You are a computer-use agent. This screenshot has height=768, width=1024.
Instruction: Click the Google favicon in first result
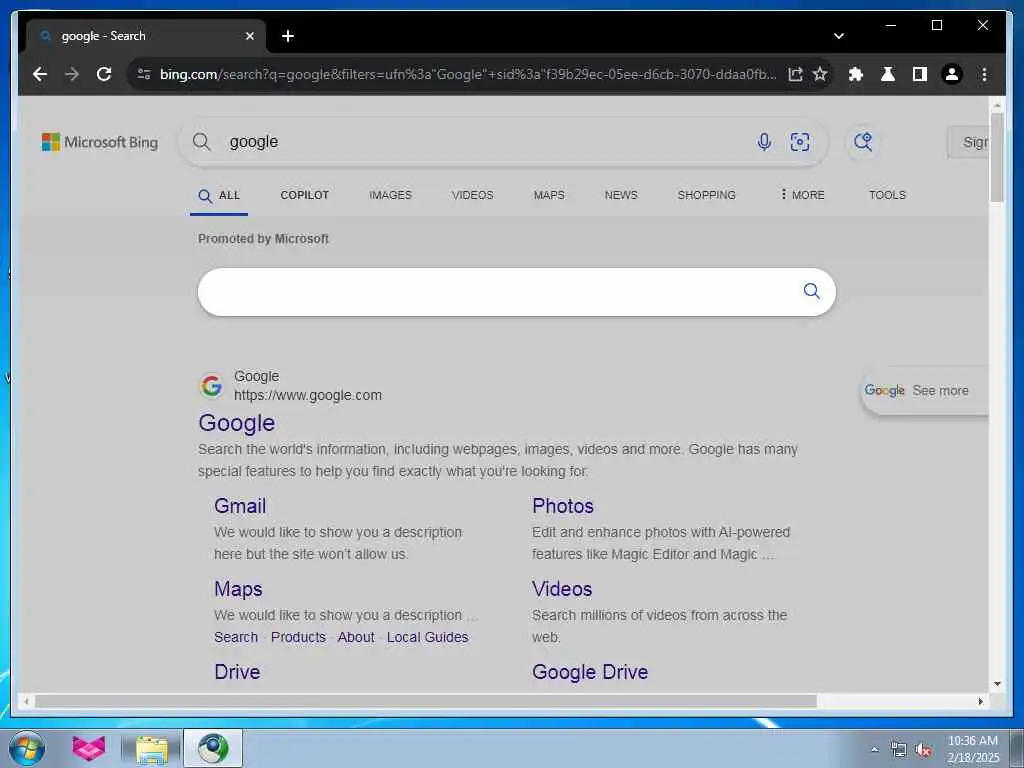click(211, 385)
